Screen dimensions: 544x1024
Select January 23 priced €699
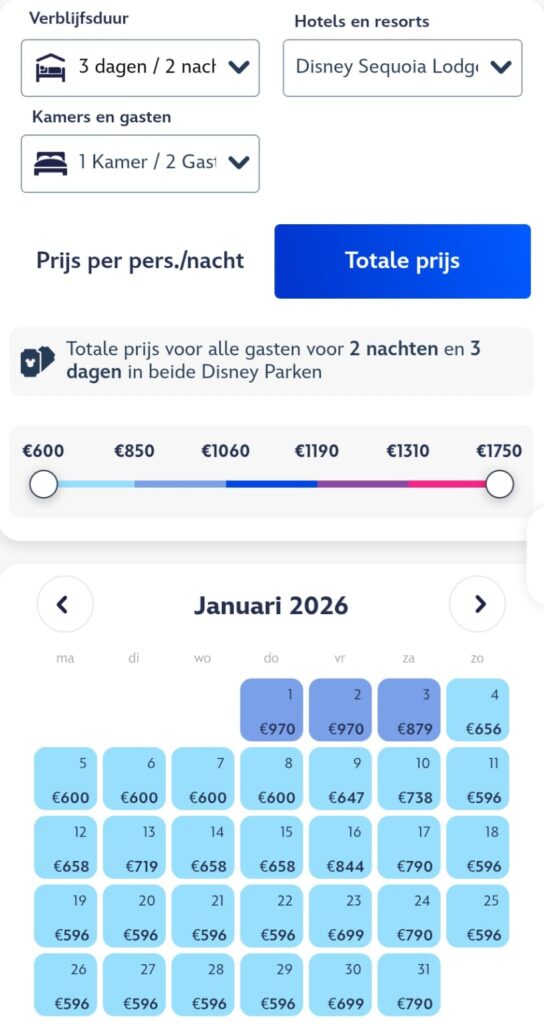pos(340,916)
